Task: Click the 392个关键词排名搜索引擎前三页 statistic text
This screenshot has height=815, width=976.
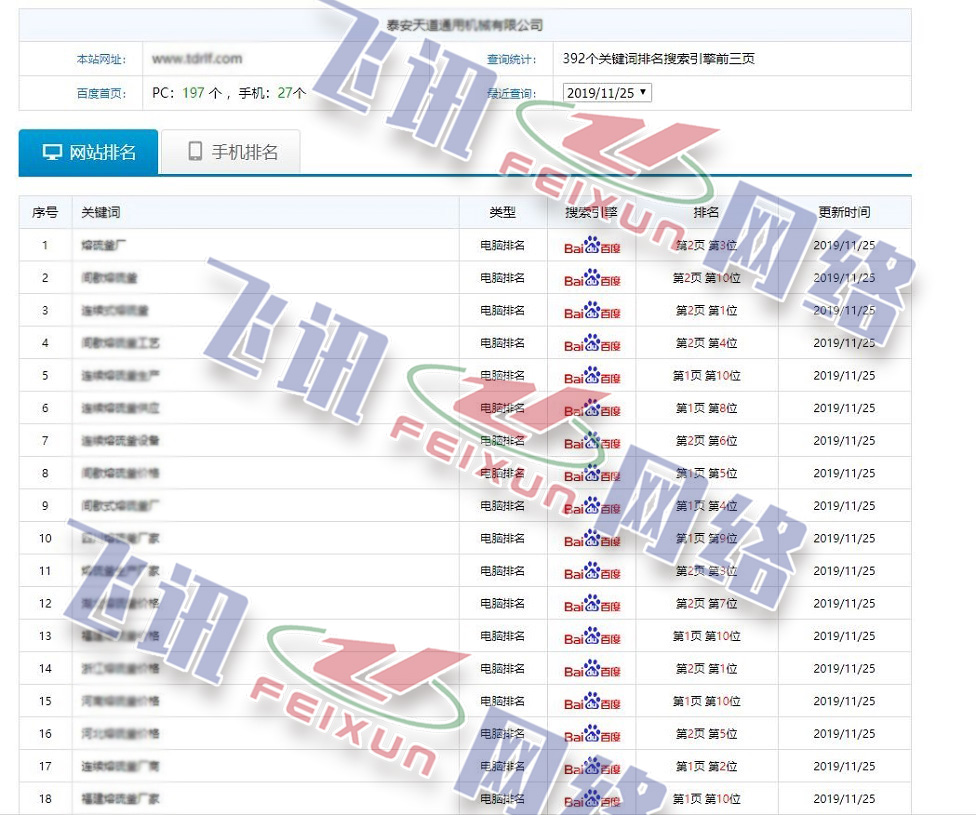Action: click(659, 59)
